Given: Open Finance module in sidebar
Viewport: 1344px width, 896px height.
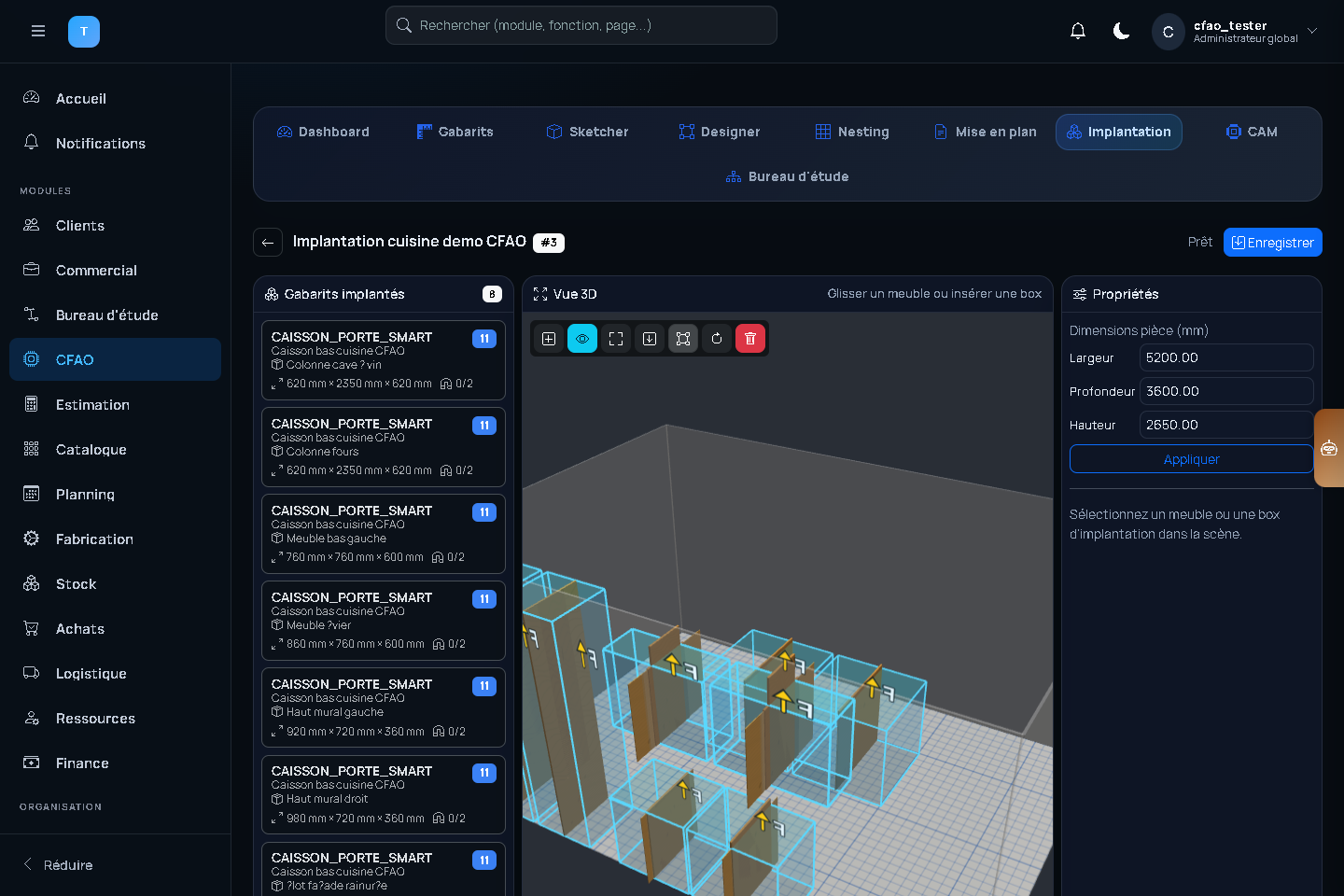Looking at the screenshot, I should coord(115,763).
